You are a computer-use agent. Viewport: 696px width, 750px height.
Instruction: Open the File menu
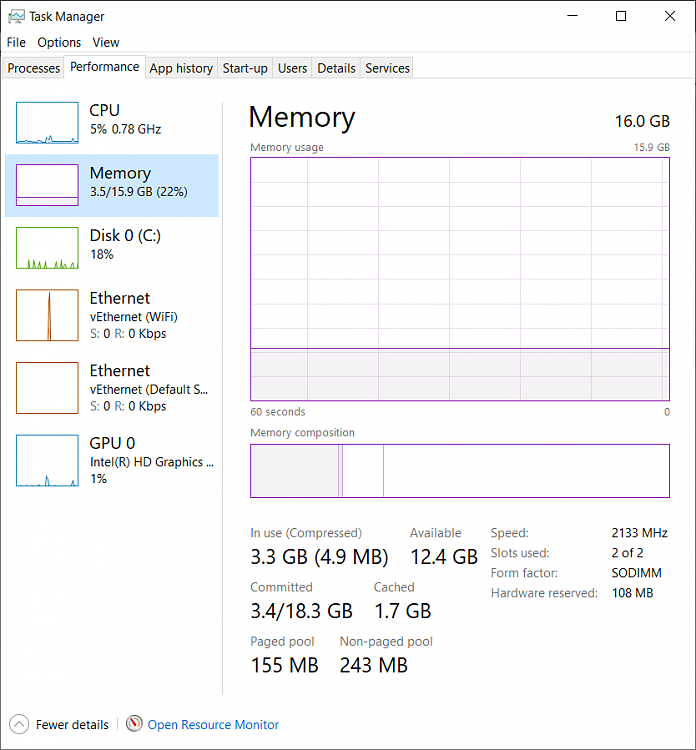tap(16, 43)
